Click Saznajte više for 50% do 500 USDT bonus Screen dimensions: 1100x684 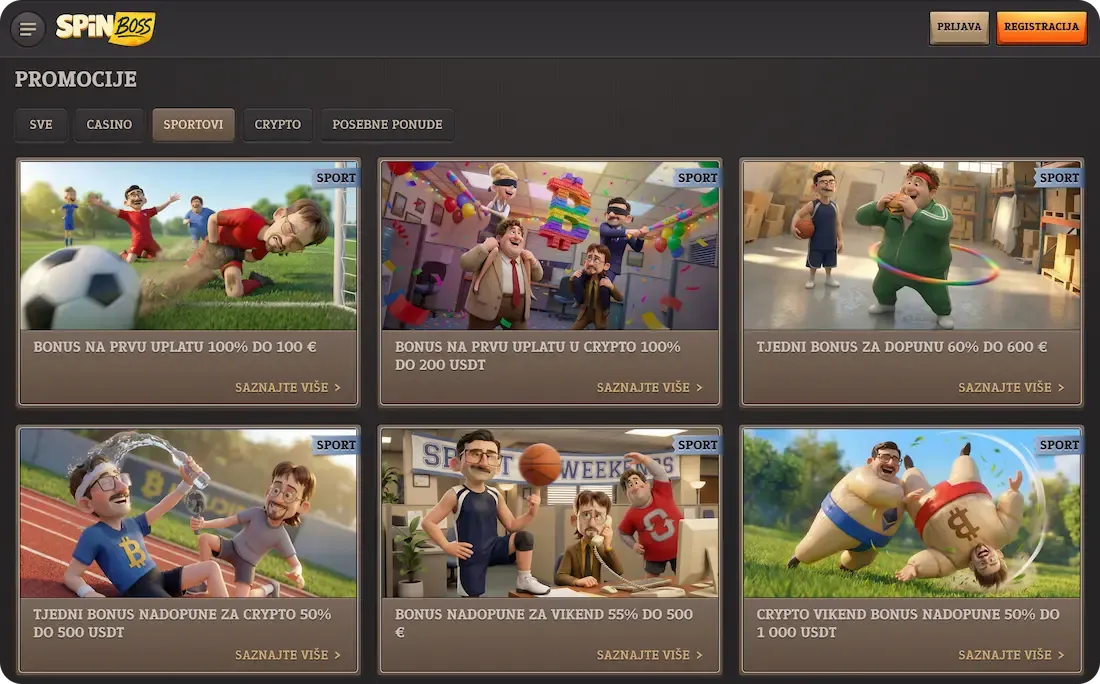(x=288, y=655)
